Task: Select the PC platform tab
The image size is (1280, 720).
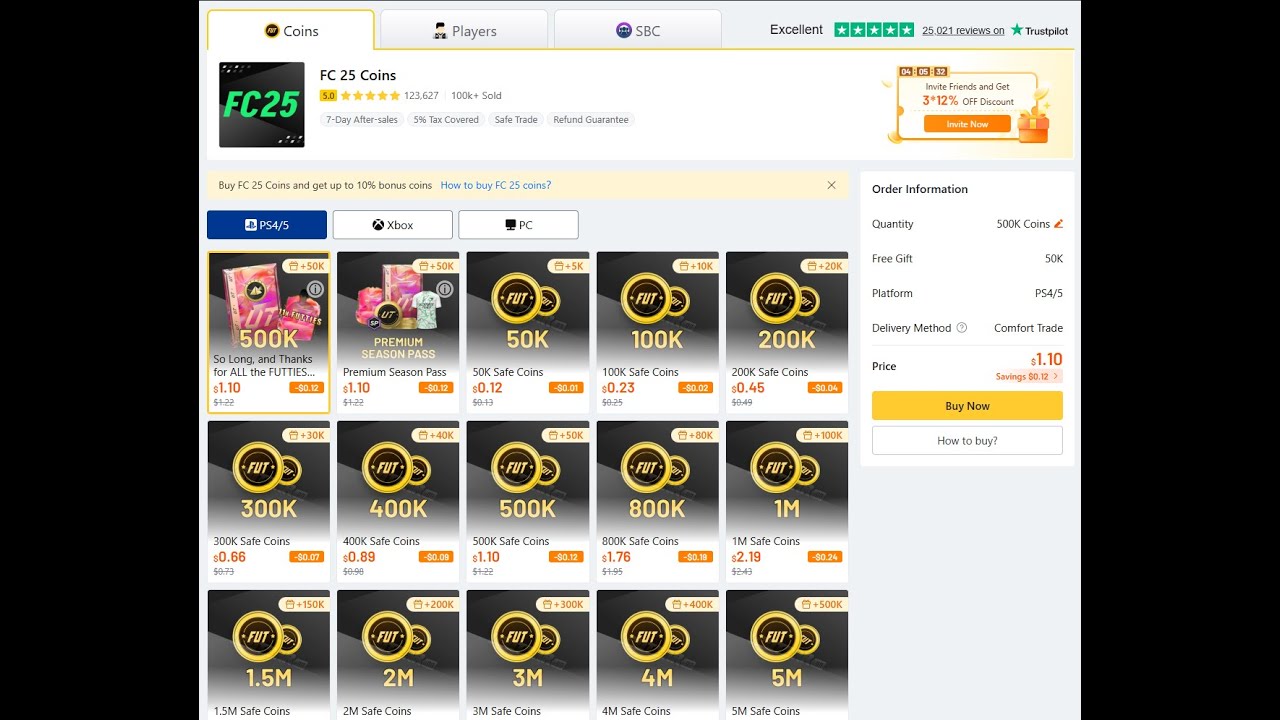Action: (x=518, y=225)
